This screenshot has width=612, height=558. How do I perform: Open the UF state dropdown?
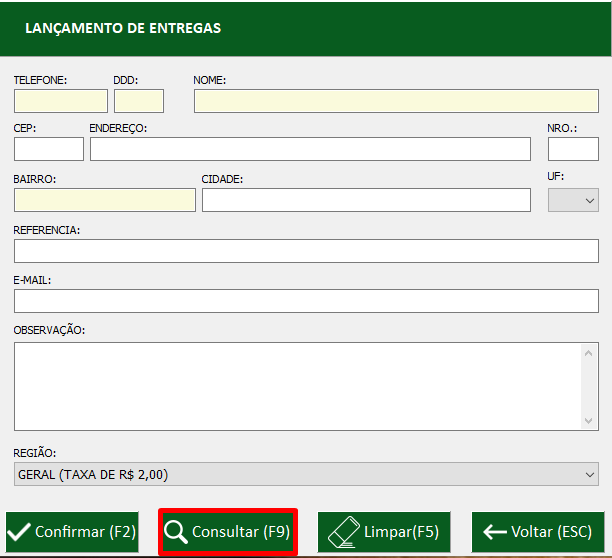(573, 200)
